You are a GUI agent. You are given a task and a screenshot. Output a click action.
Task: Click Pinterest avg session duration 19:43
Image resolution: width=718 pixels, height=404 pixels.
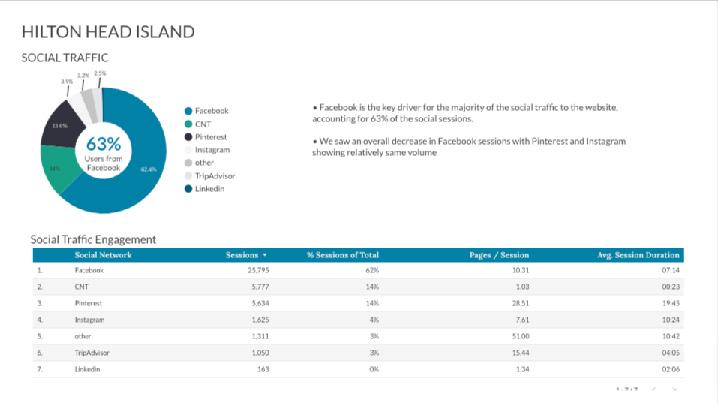click(670, 303)
